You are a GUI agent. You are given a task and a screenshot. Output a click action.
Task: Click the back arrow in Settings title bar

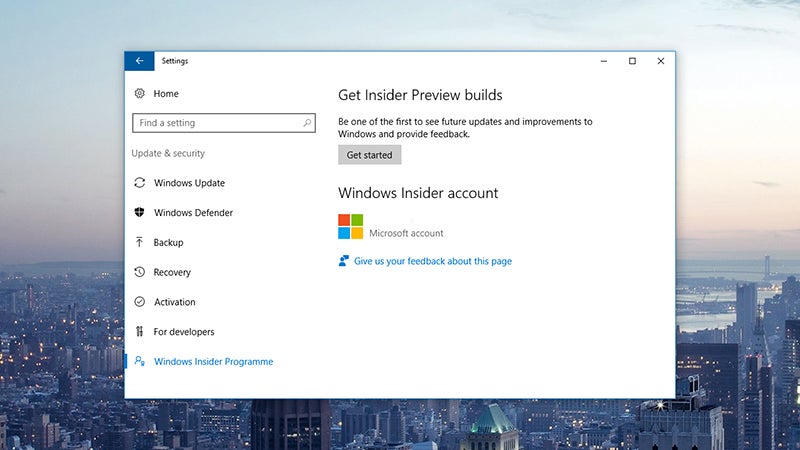tap(139, 61)
